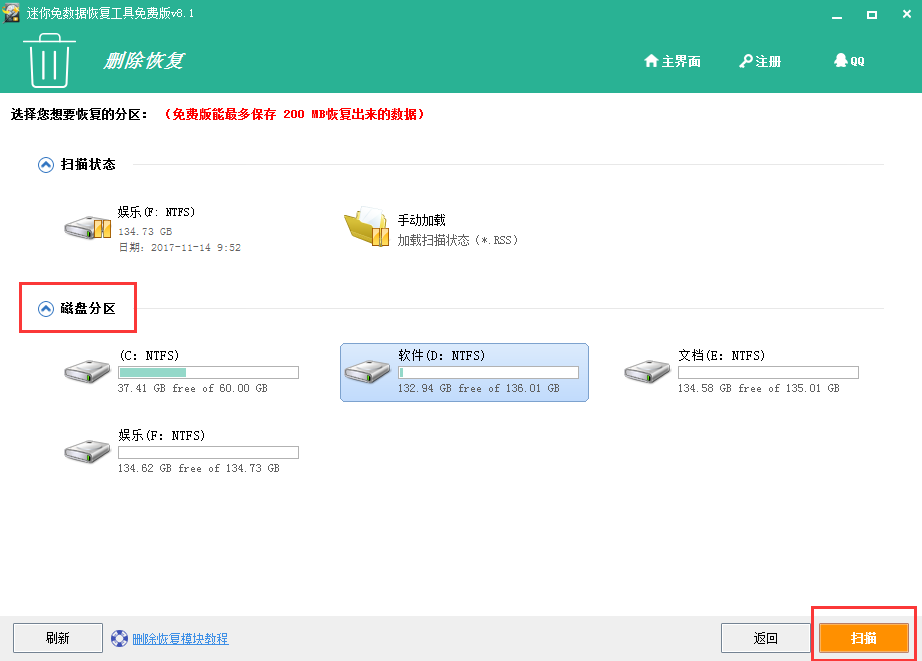Click 132.94 GB free of 136.01 GB
922x661 pixels.
479,388
